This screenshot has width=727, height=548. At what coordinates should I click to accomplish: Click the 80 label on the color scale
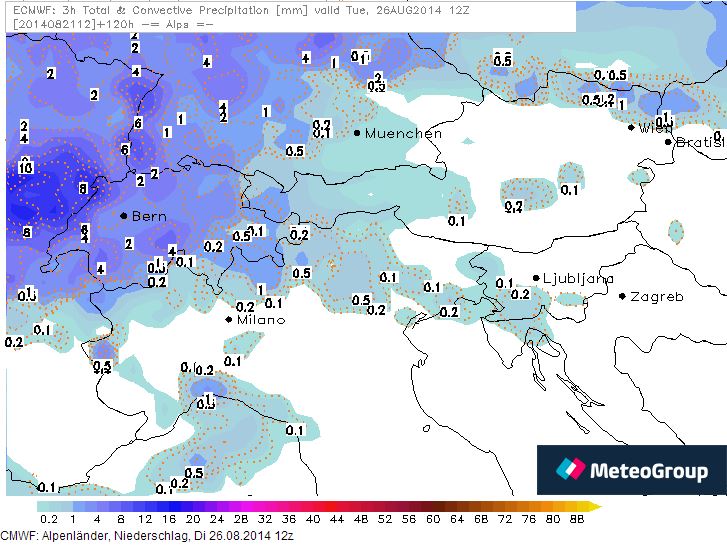553,519
